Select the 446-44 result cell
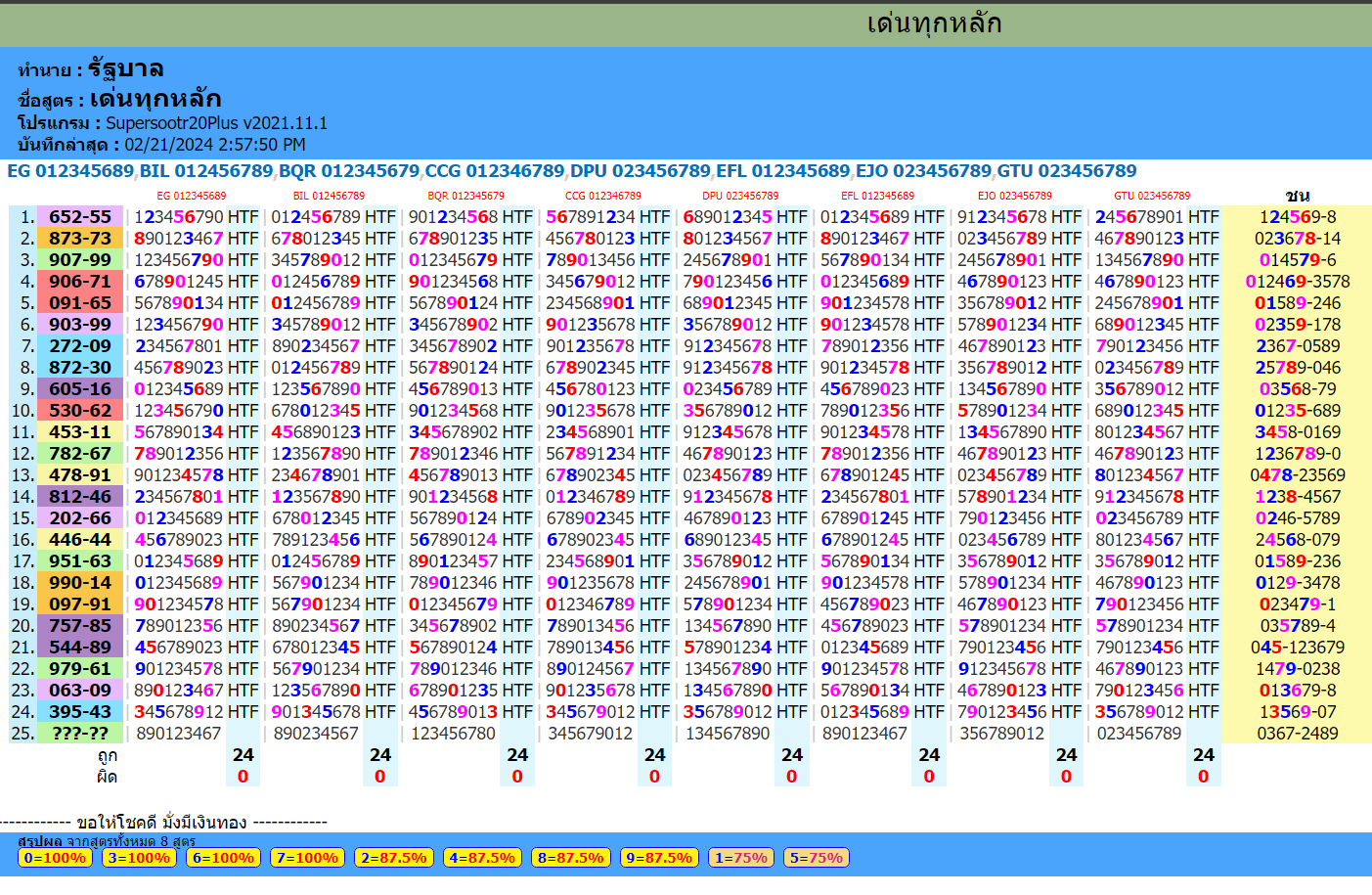 point(80,540)
